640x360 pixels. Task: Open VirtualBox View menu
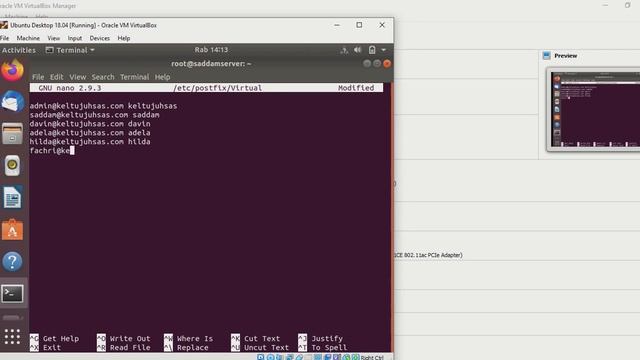pyautogui.click(x=53, y=38)
